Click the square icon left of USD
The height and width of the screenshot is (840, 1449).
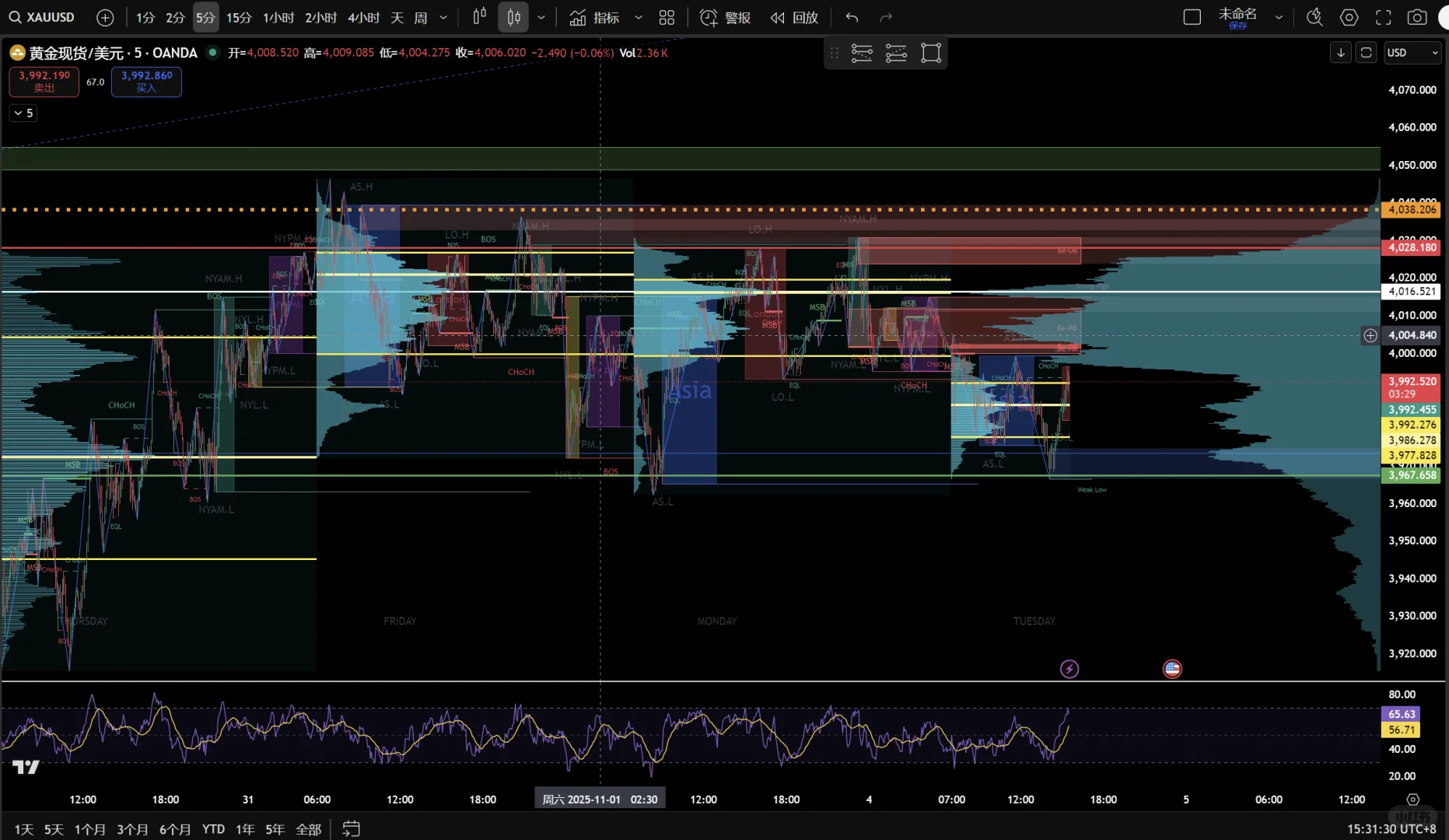point(1366,53)
